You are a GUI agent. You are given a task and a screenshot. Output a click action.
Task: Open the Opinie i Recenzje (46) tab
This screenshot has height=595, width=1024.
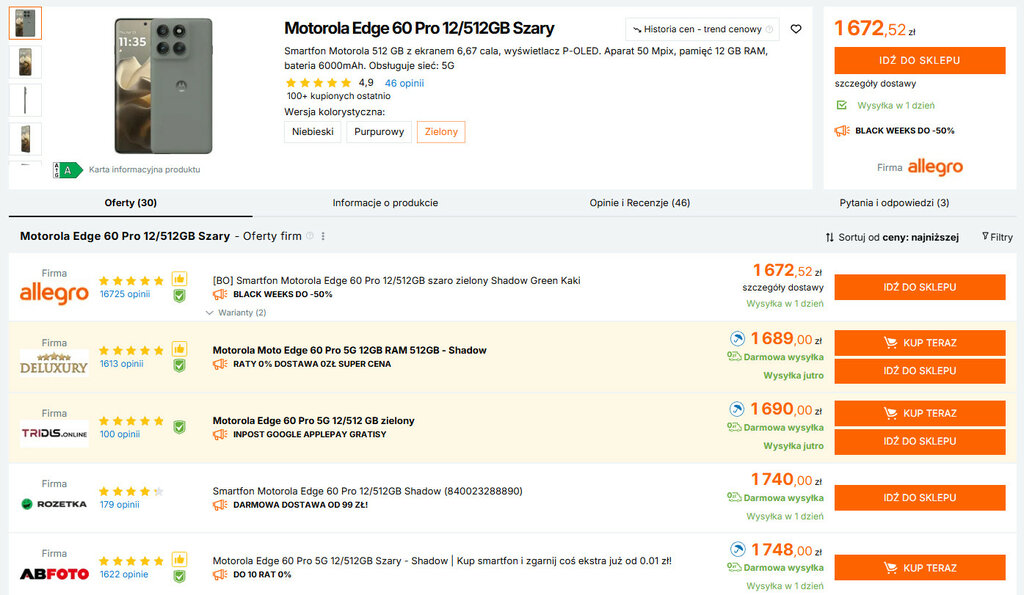tap(640, 203)
